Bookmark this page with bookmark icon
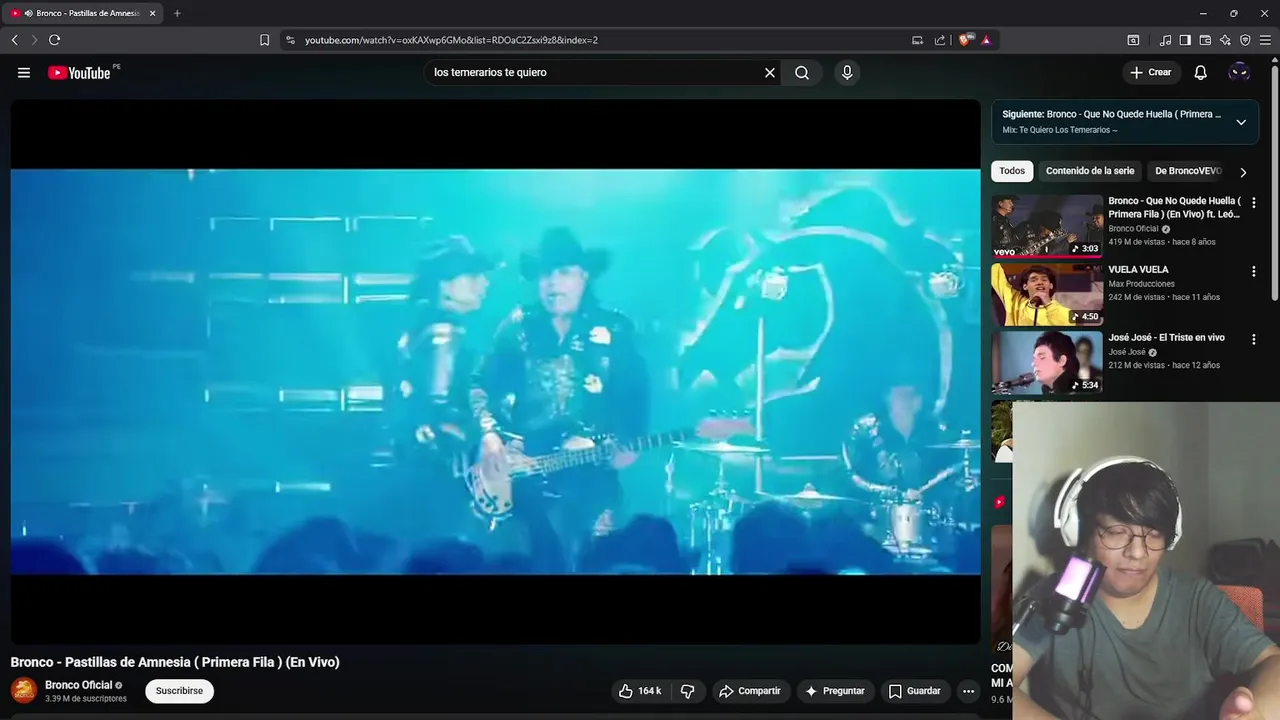The width and height of the screenshot is (1280, 720). pos(264,40)
